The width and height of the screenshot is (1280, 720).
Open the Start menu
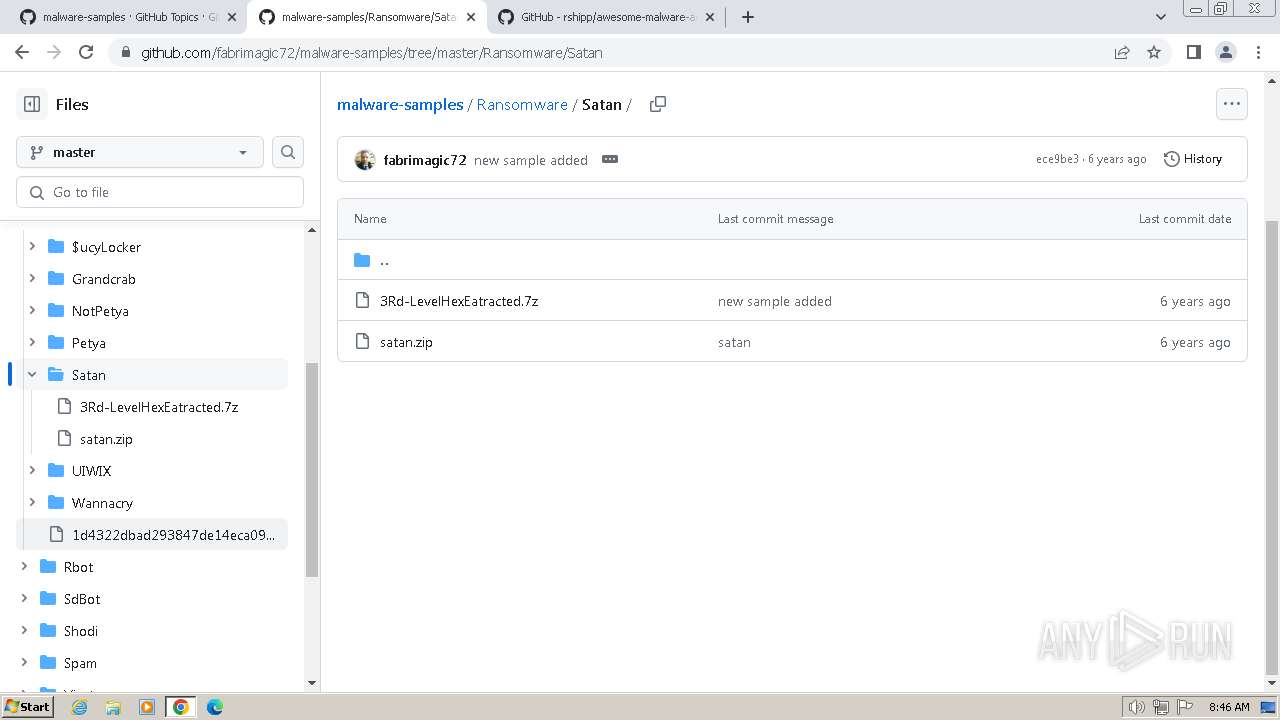[x=28, y=707]
